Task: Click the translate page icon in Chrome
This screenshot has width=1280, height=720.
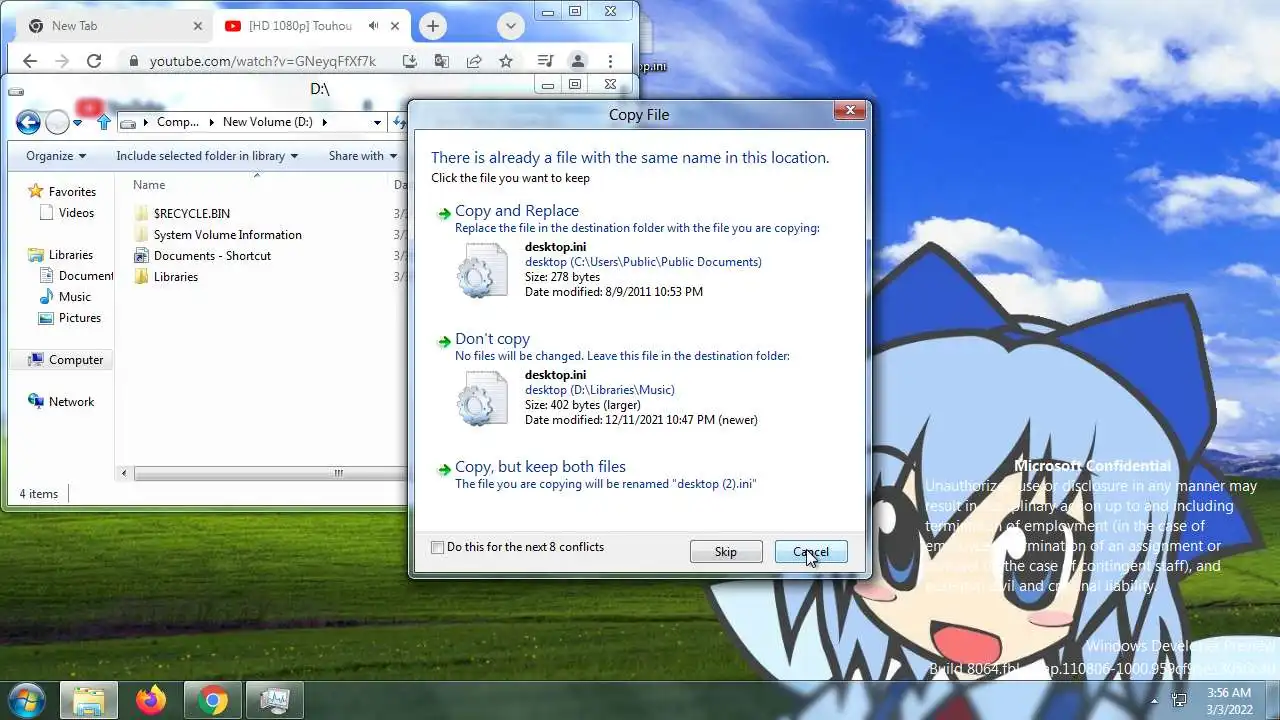Action: pos(442,61)
